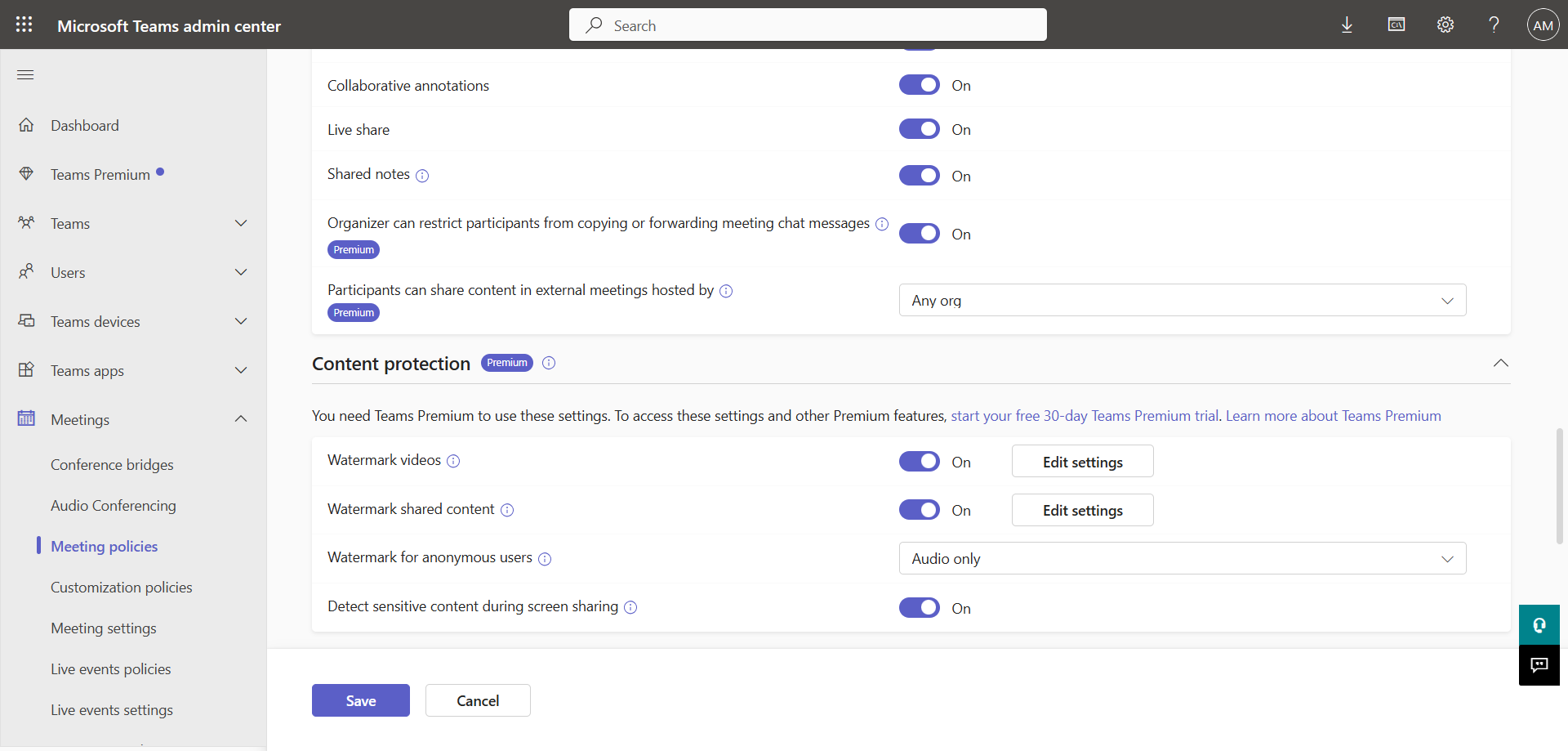This screenshot has width=1568, height=751.
Task: Open Meeting settings in sidebar
Action: (x=104, y=628)
